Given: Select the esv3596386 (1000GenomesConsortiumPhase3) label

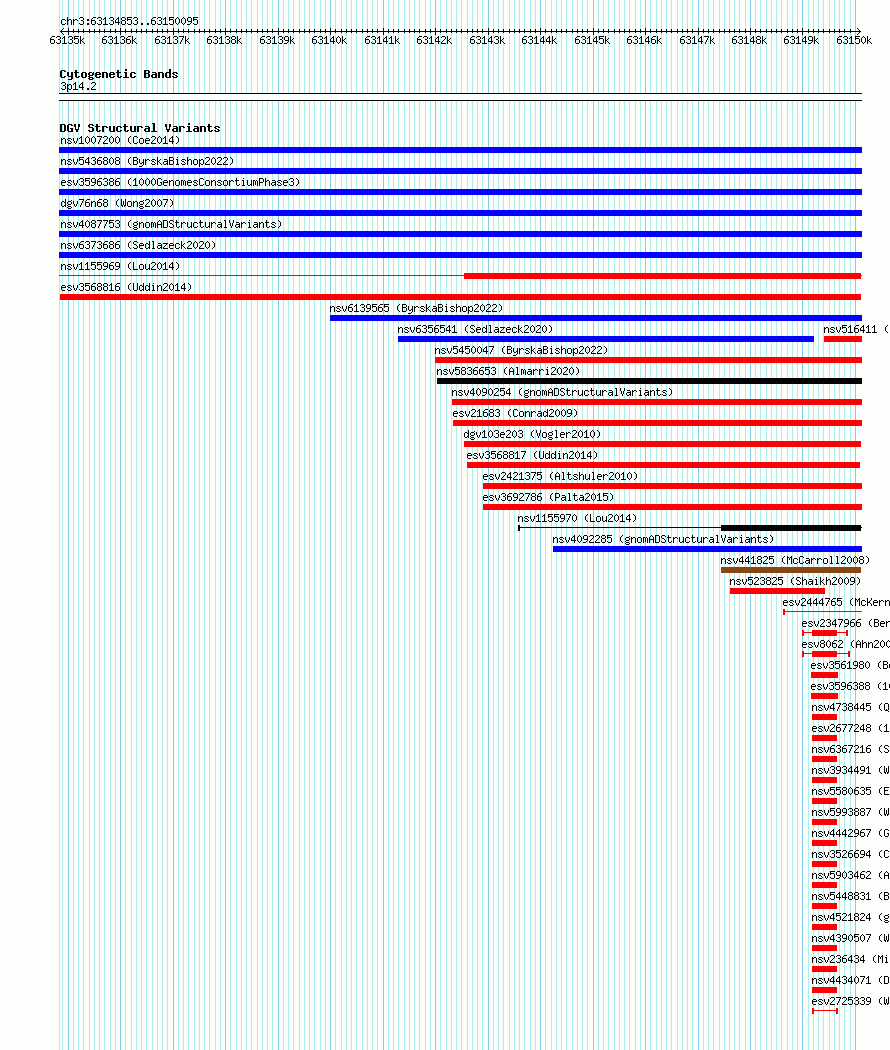Looking at the screenshot, I should point(179,182).
